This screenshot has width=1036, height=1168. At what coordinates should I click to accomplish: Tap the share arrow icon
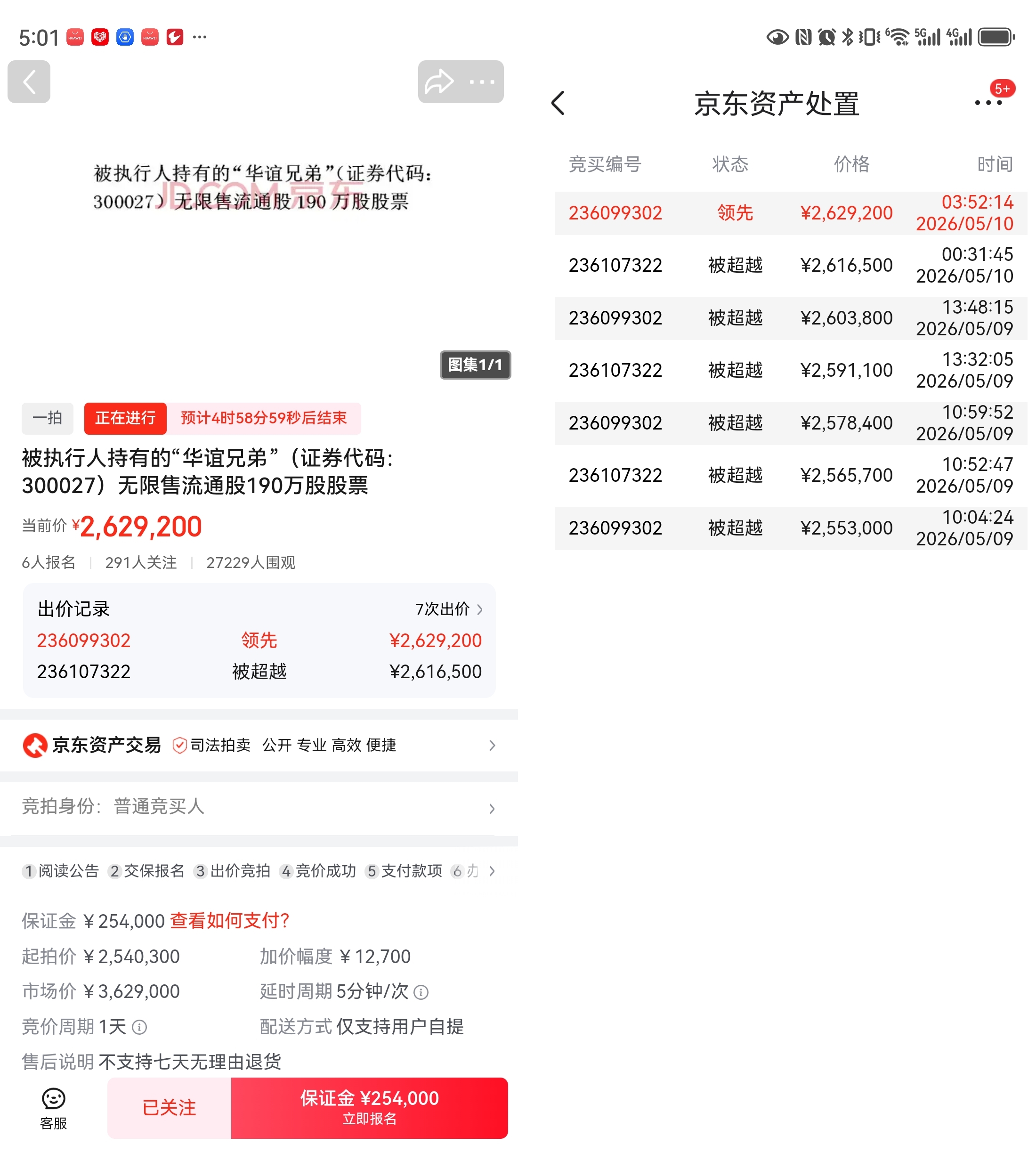click(x=439, y=82)
